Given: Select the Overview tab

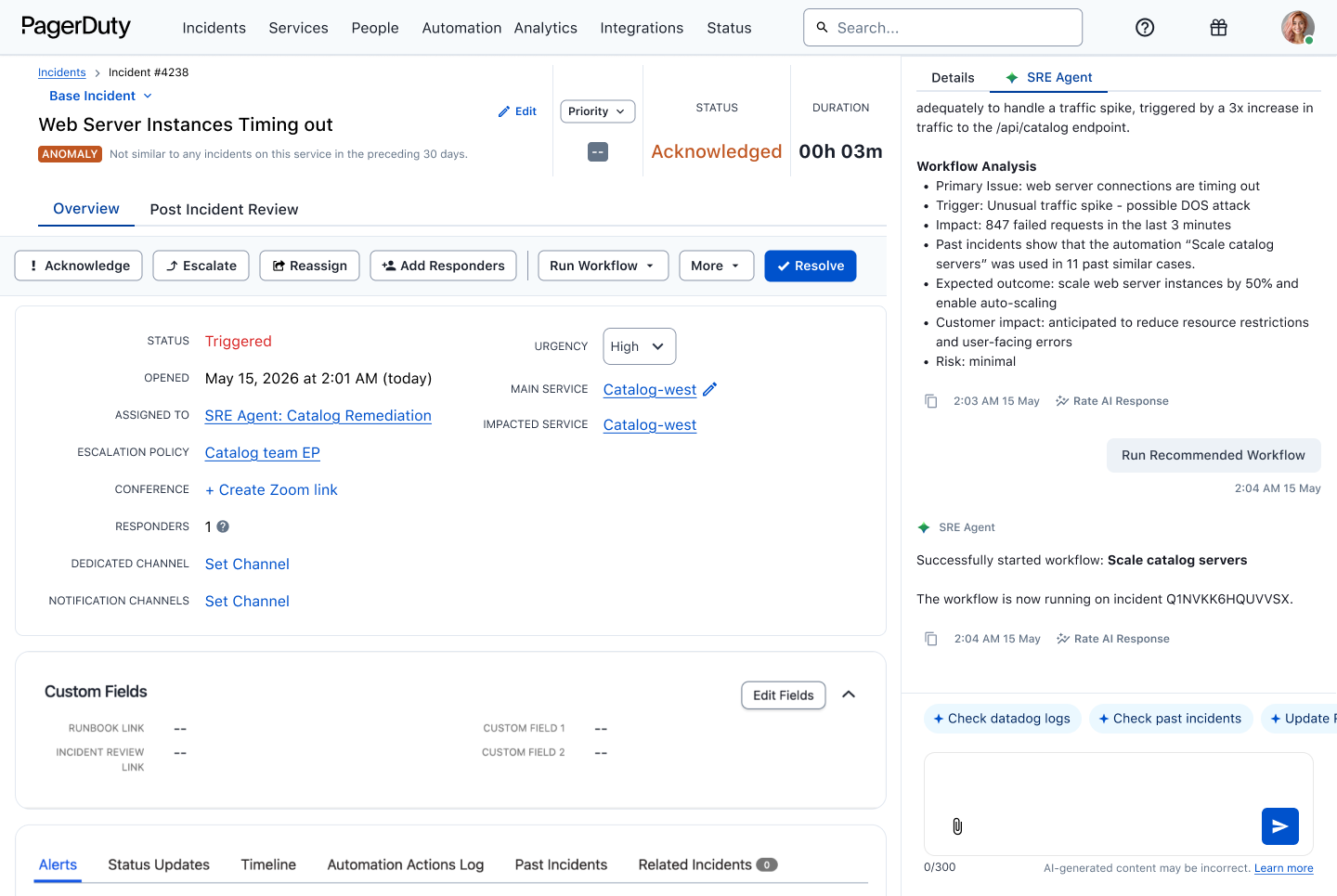Looking at the screenshot, I should [x=86, y=209].
